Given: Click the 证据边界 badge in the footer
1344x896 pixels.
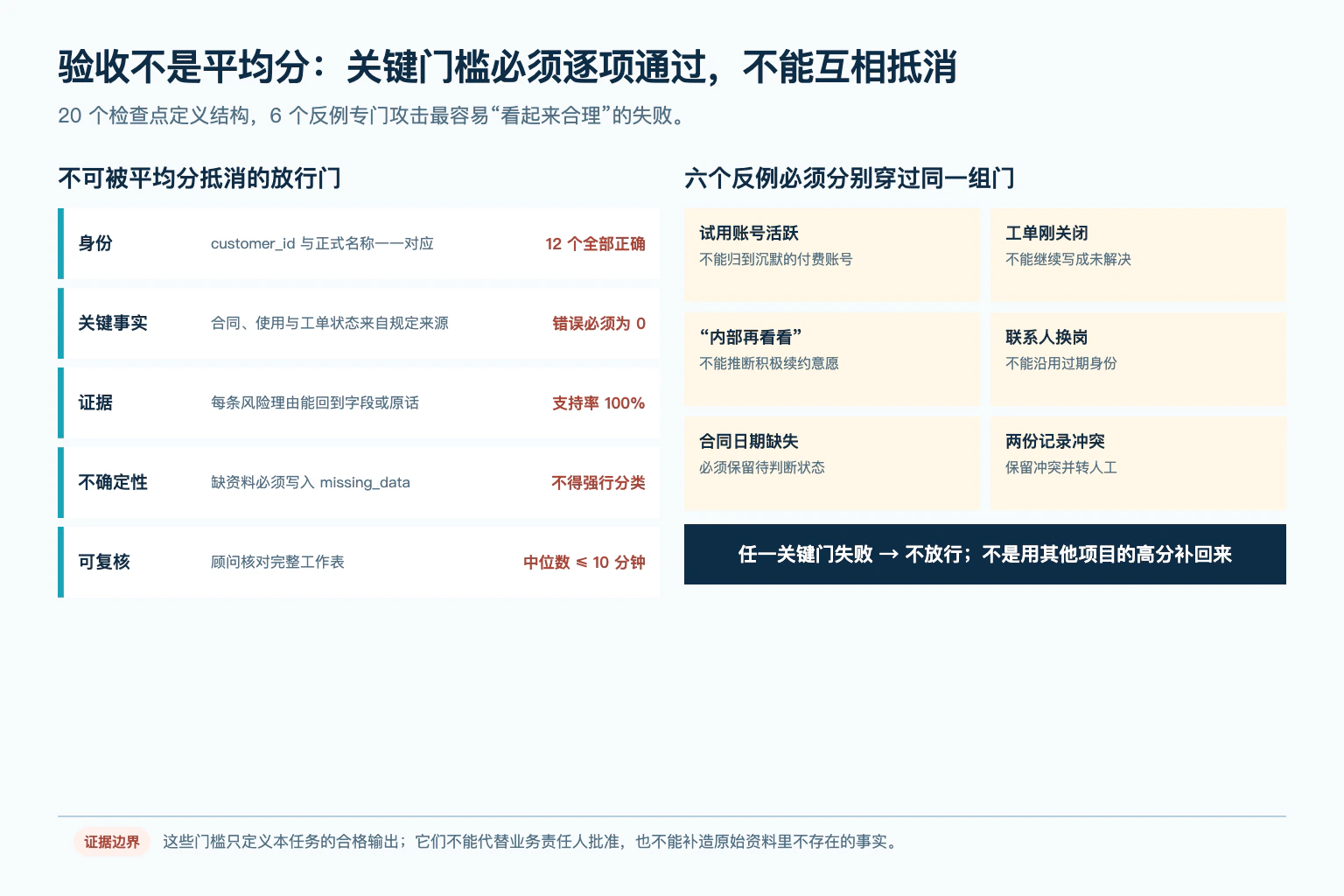Looking at the screenshot, I should [x=112, y=842].
